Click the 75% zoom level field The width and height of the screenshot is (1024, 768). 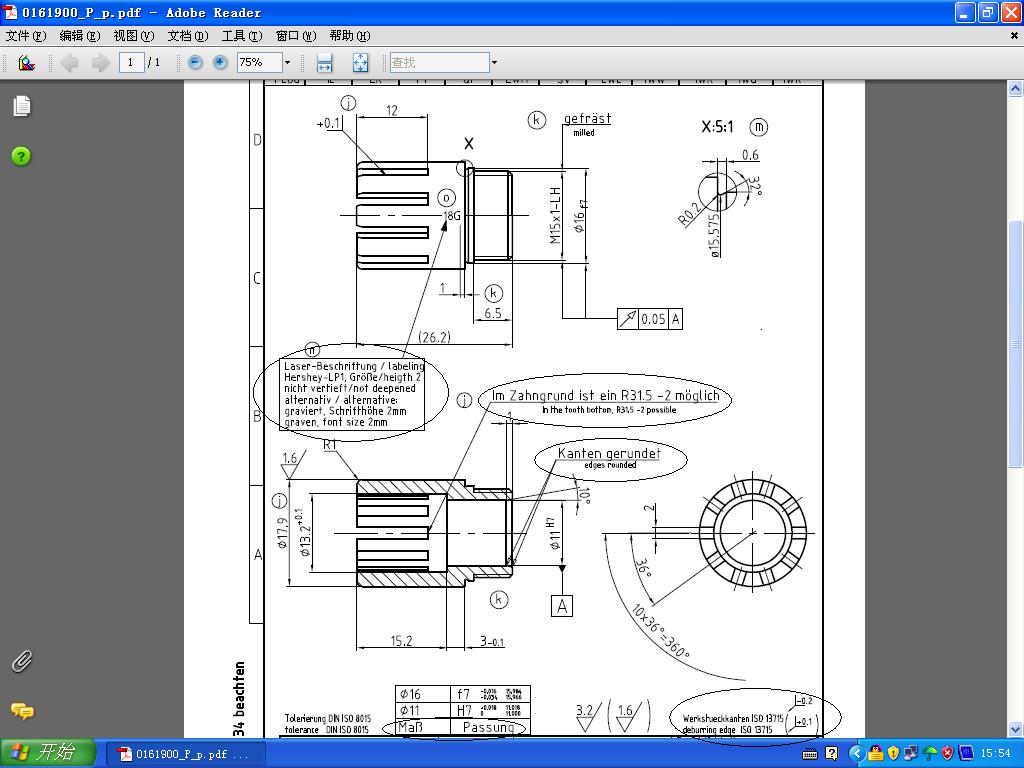[x=259, y=63]
